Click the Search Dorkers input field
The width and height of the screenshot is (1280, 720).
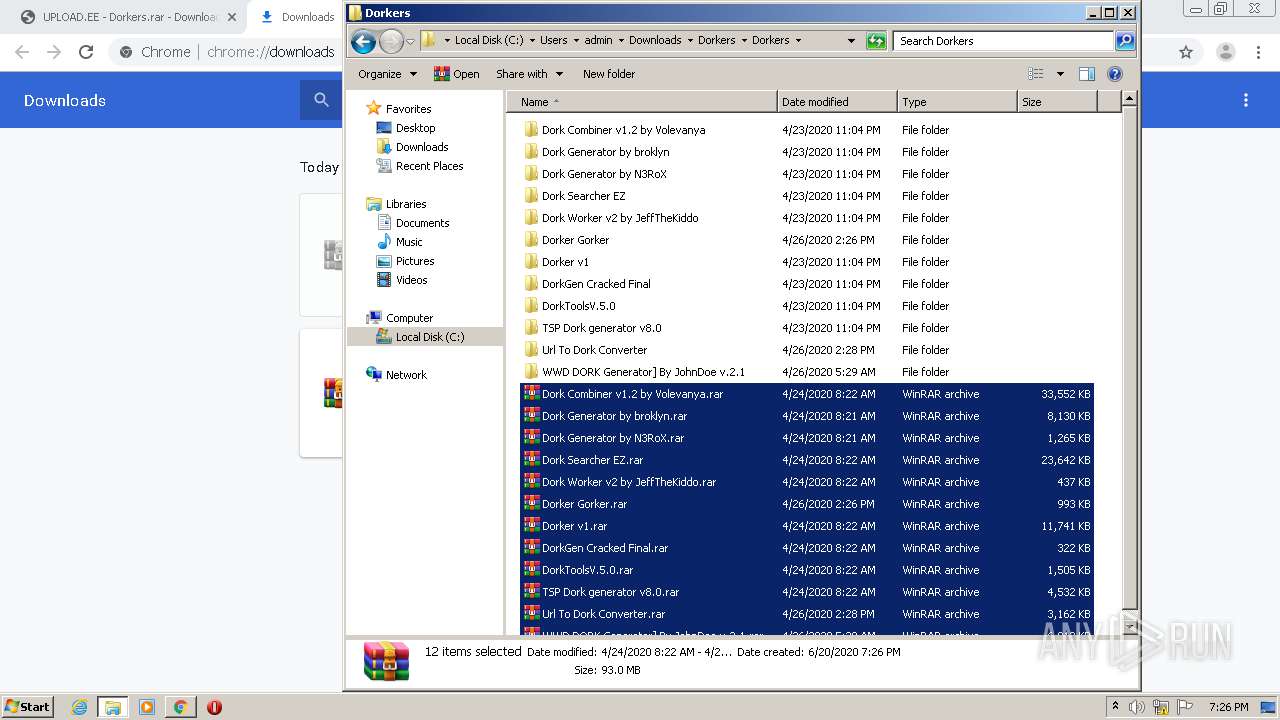pyautogui.click(x=1003, y=41)
